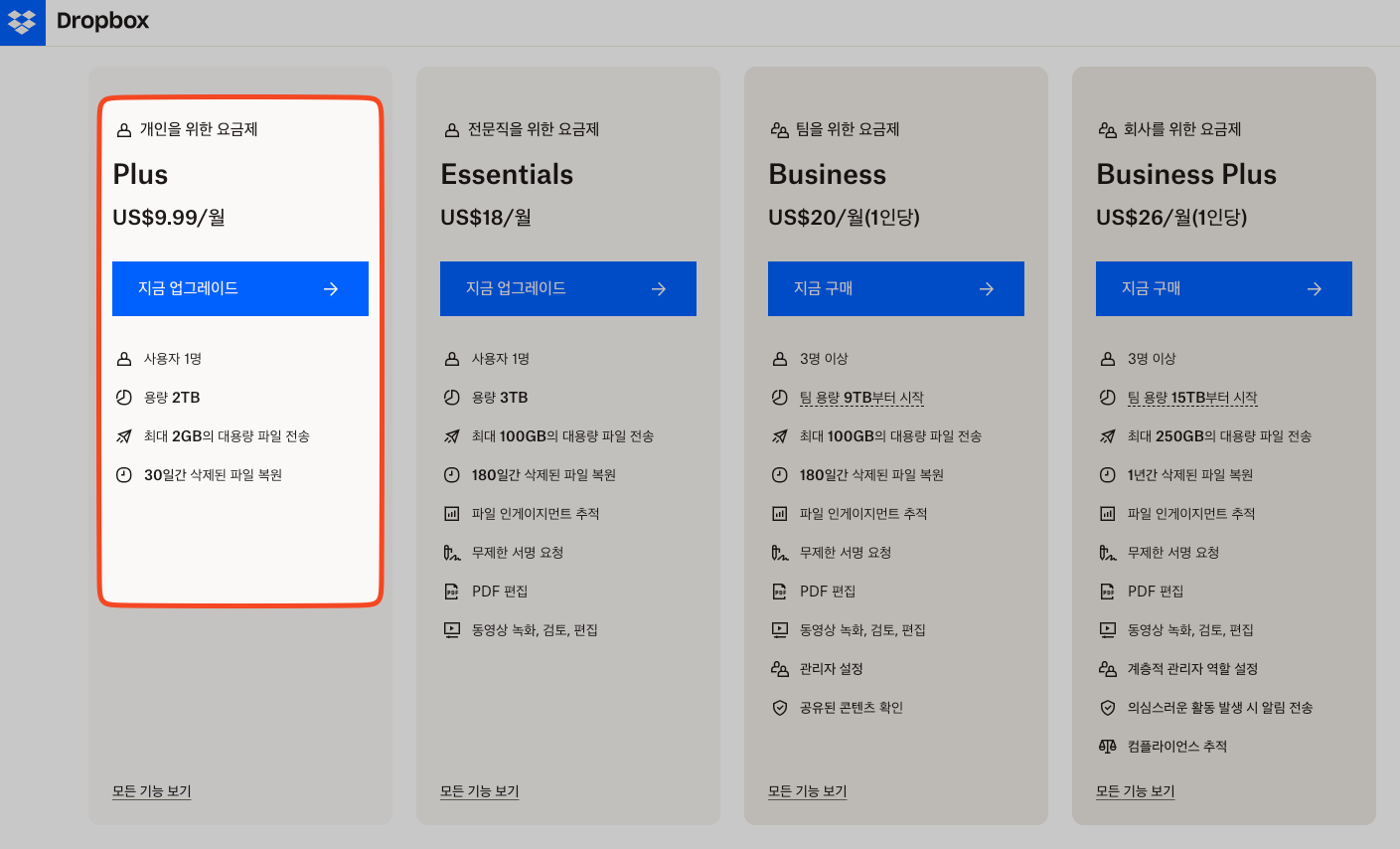Select the Business Plus plan title
1400x849 pixels.
1186,175
